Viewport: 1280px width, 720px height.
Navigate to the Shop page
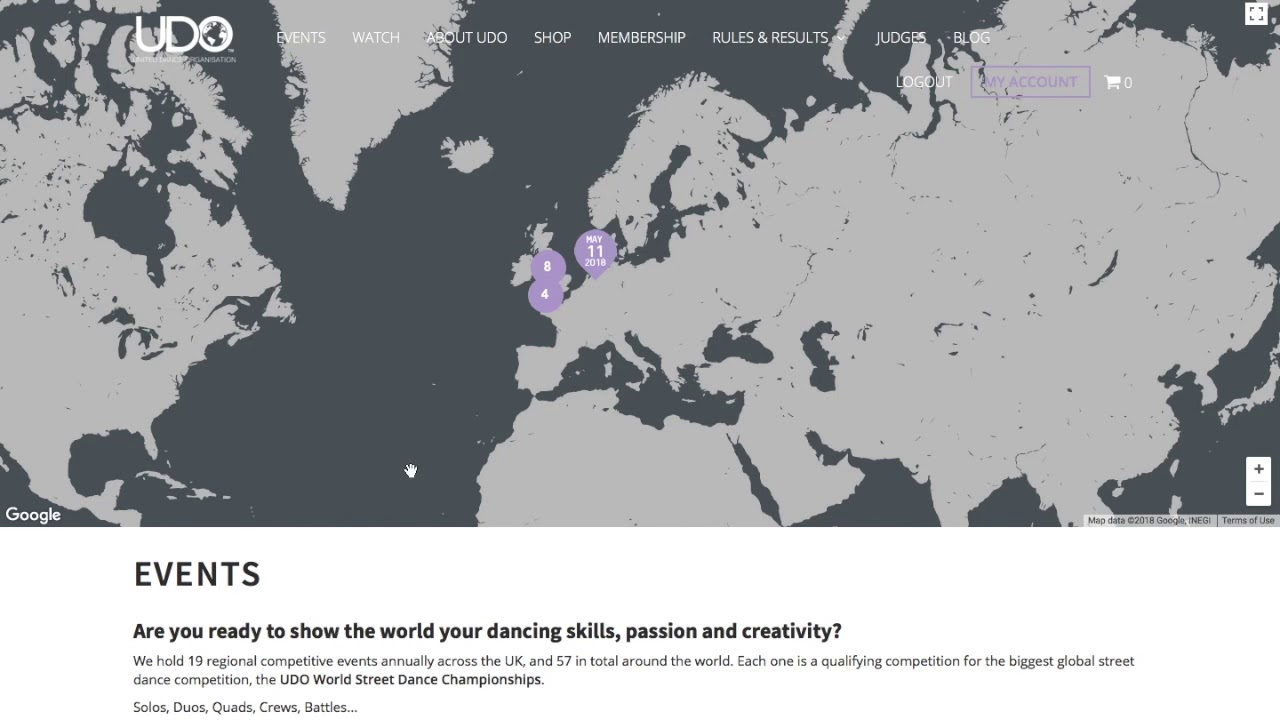coord(552,38)
